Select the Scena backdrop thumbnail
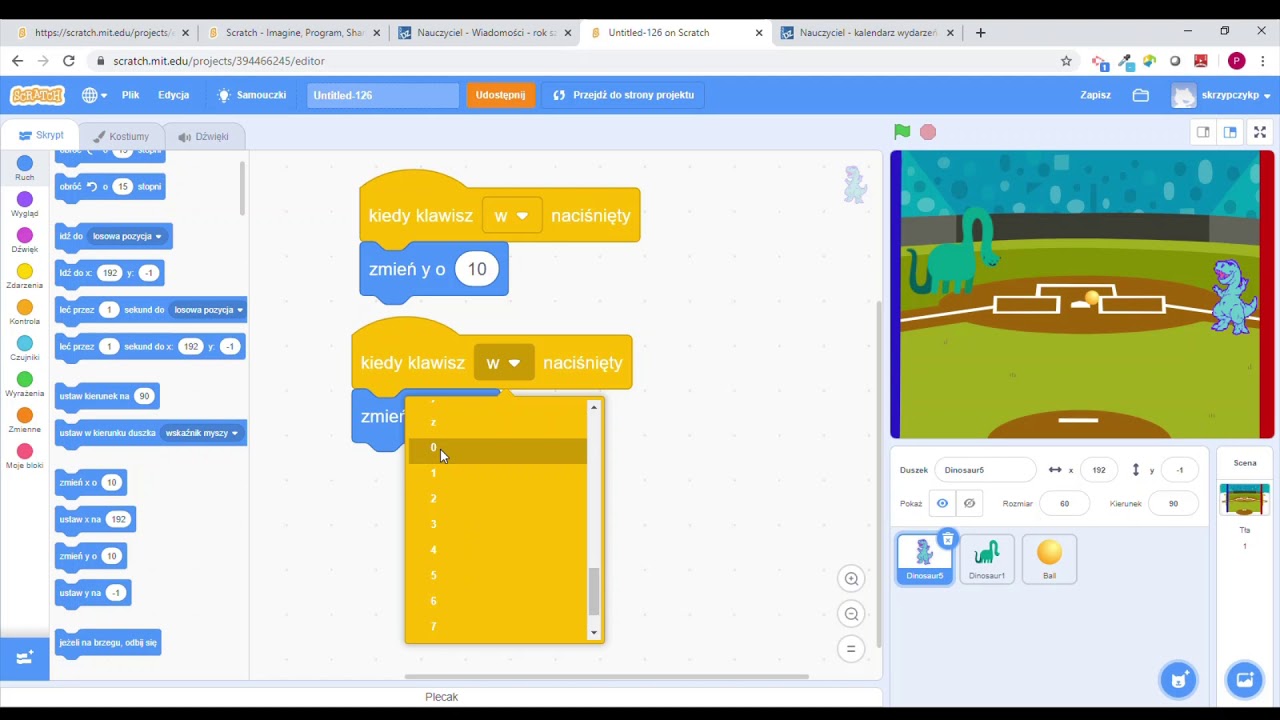 [1245, 498]
